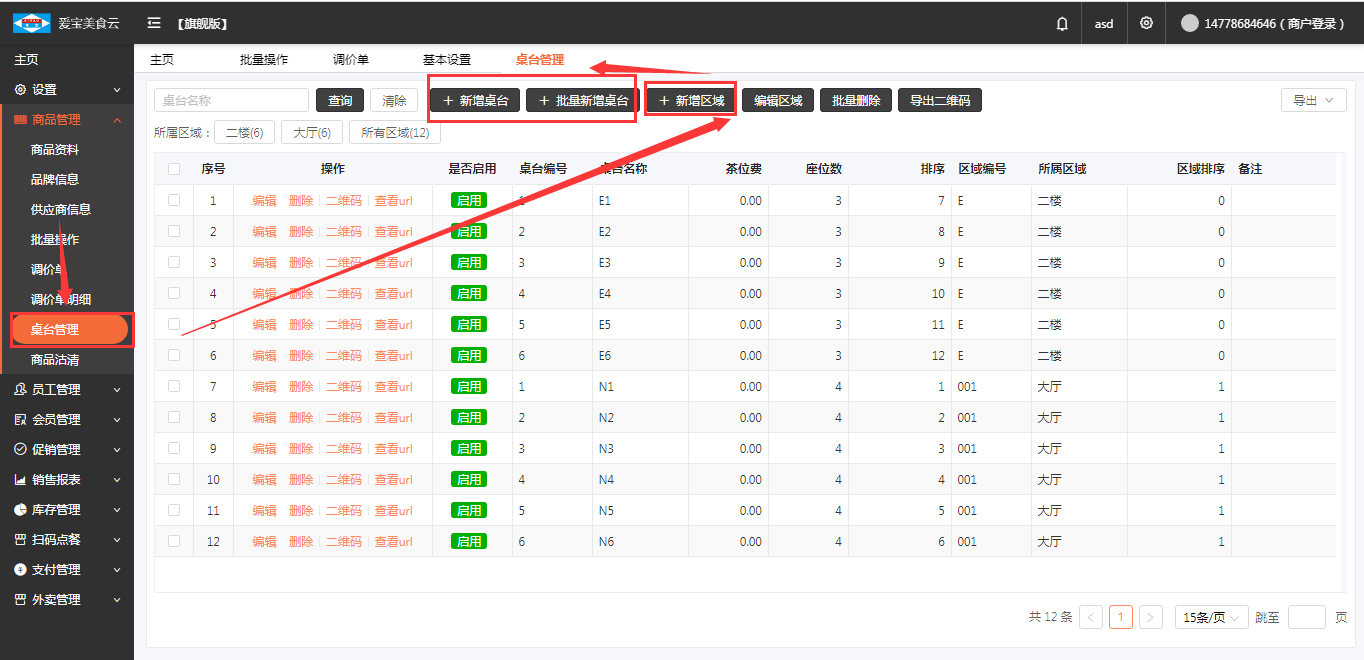Toggle the sidebar collapse hamburger icon
This screenshot has height=660, width=1364.
(x=154, y=23)
